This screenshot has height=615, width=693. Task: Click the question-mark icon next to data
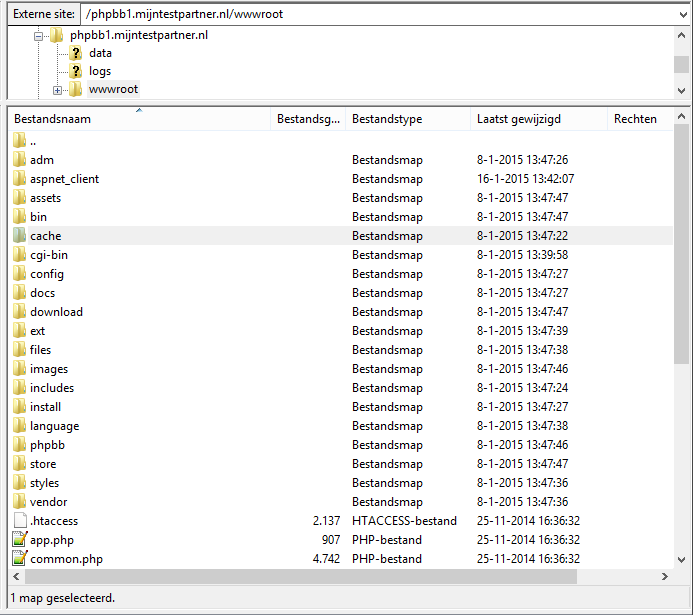[x=76, y=53]
